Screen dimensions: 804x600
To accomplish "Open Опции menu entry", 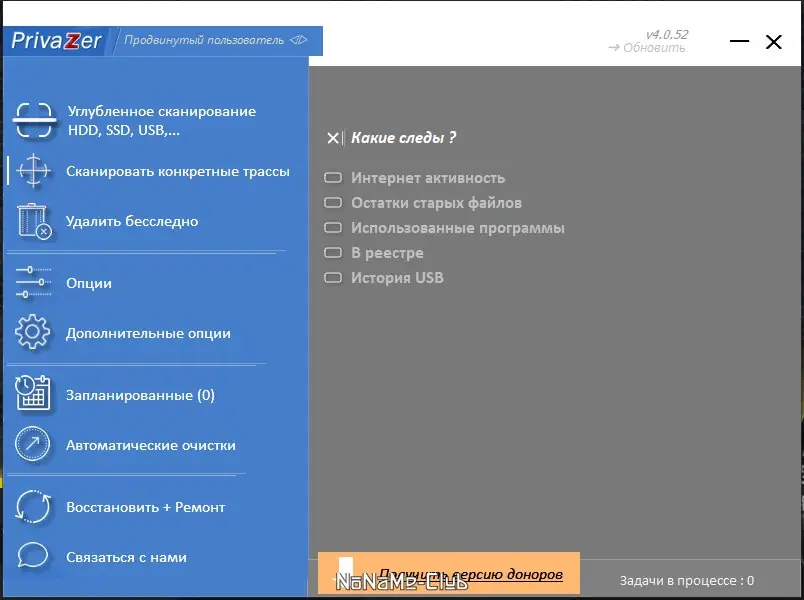I will click(89, 283).
